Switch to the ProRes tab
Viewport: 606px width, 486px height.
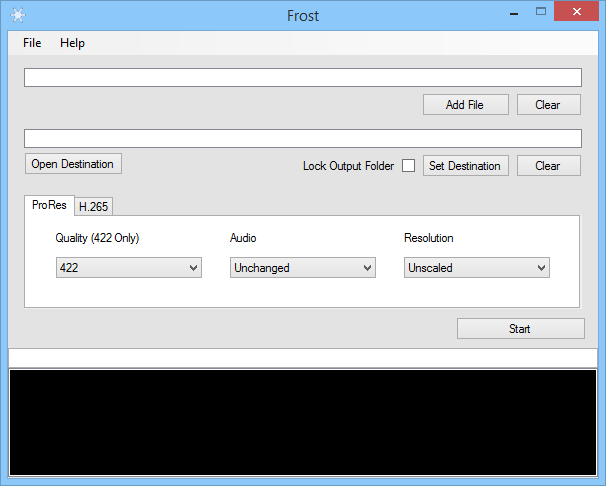[x=49, y=205]
